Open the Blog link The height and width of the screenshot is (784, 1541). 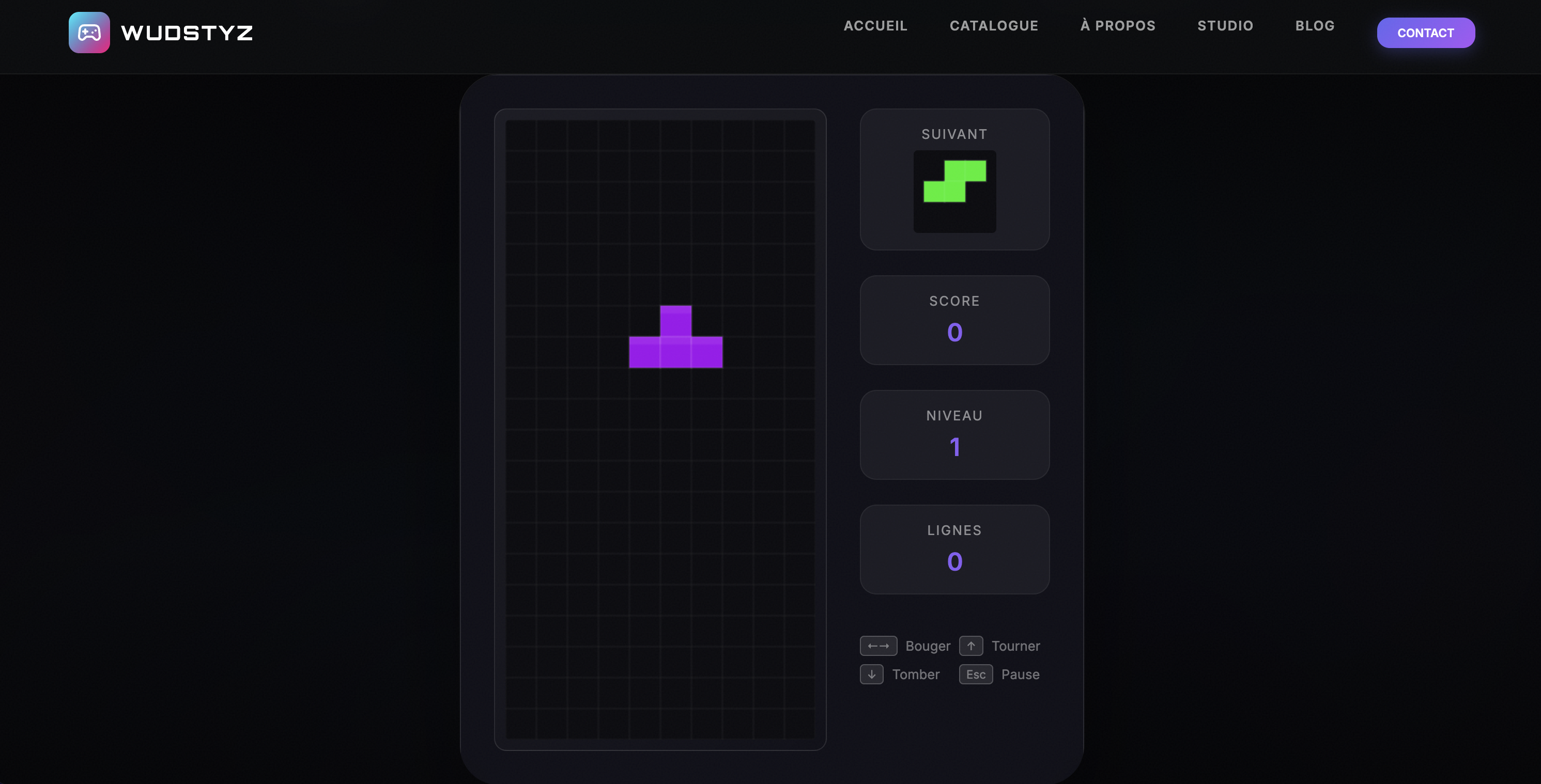(1315, 26)
